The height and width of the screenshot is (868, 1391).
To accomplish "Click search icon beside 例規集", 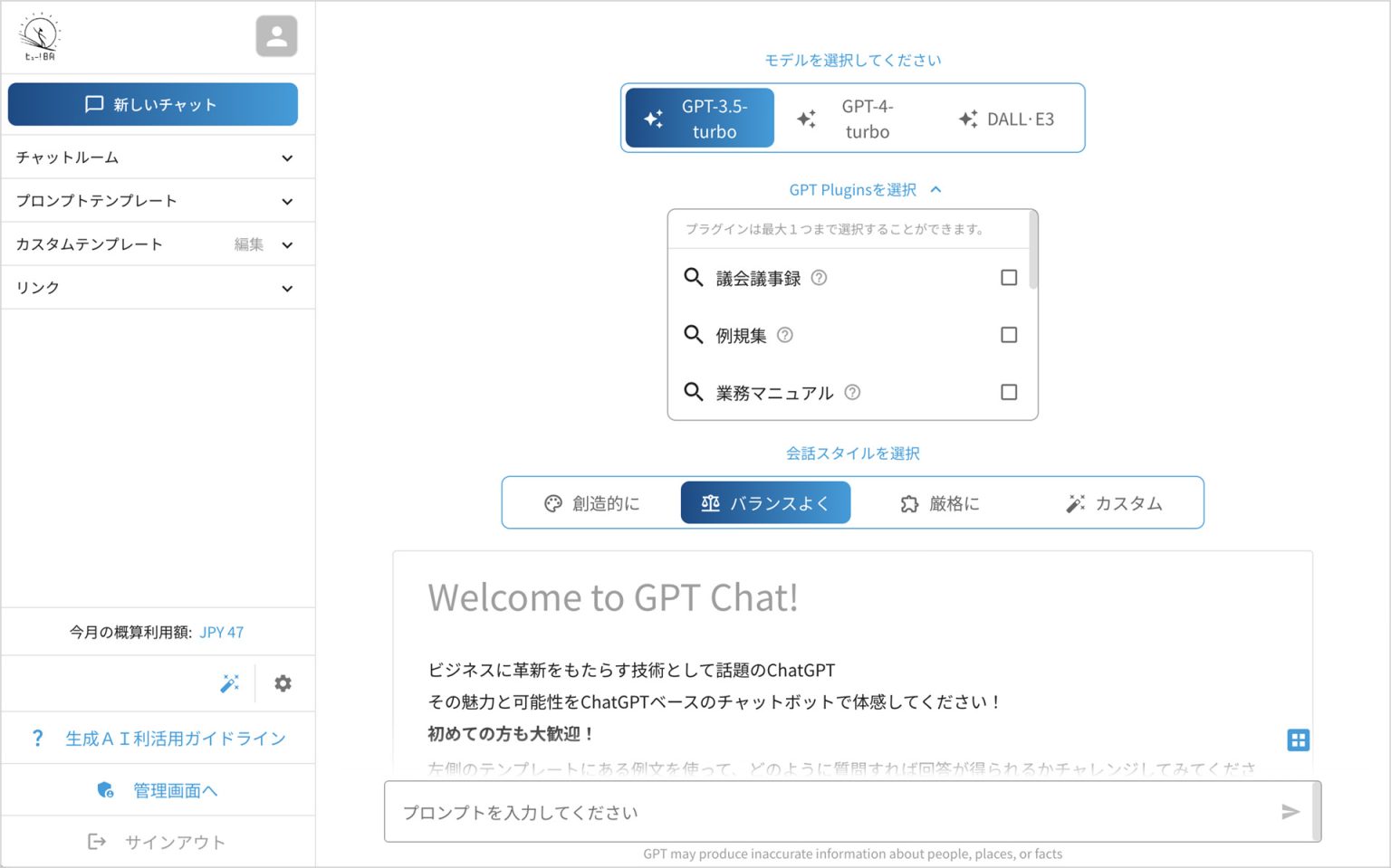I will coord(693,334).
